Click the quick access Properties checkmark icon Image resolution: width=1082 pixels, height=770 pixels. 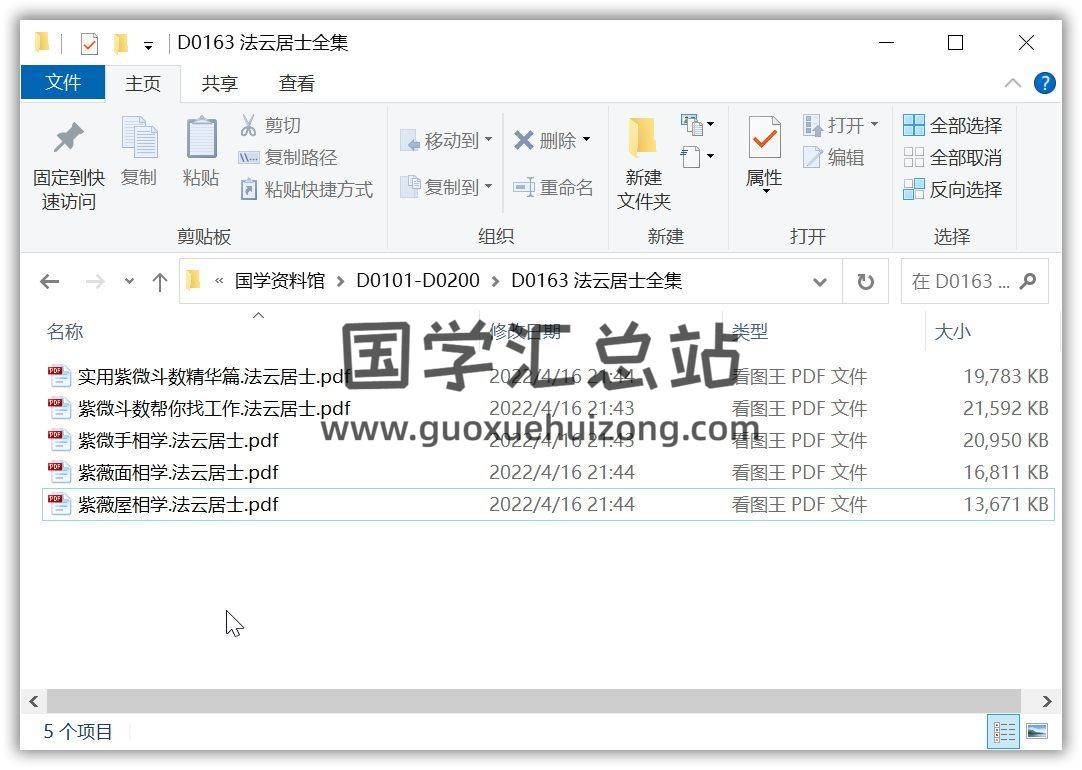click(x=89, y=44)
